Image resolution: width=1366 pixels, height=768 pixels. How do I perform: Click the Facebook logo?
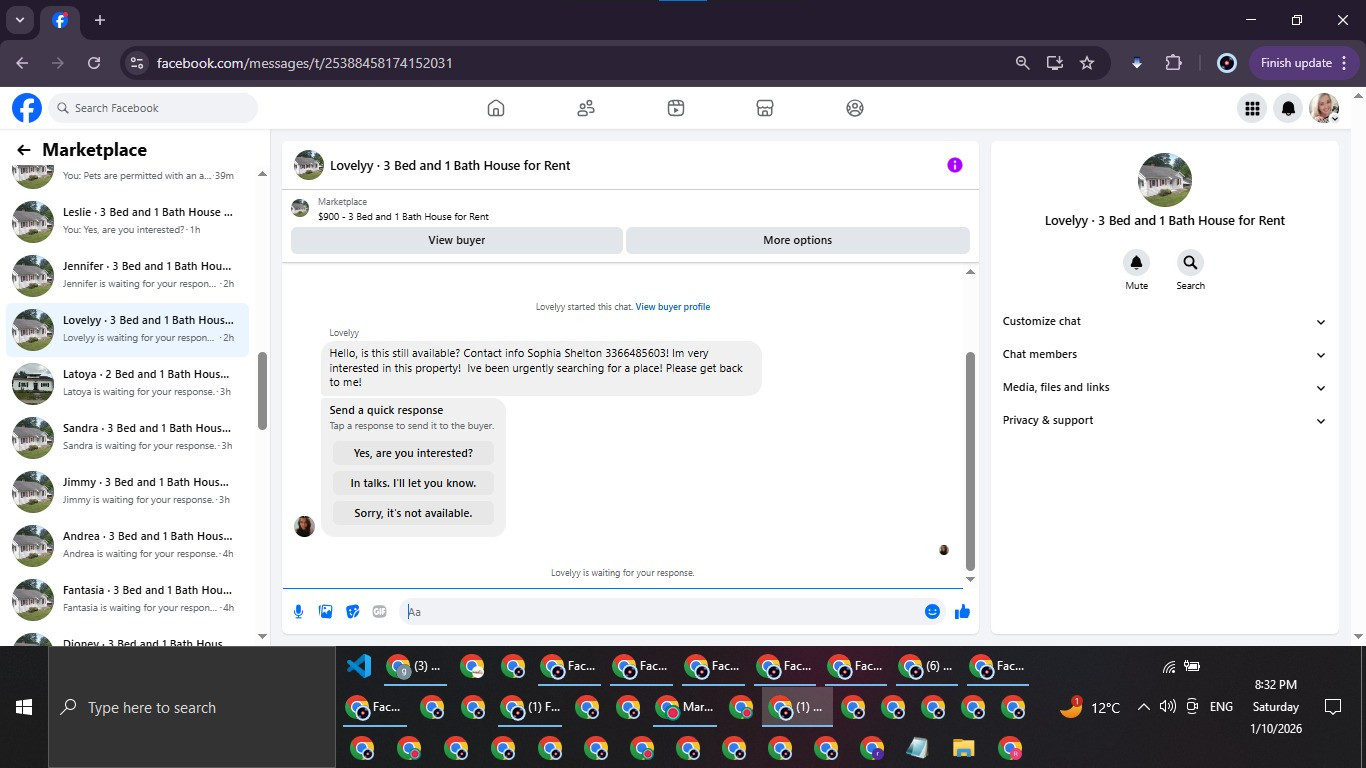coord(27,108)
